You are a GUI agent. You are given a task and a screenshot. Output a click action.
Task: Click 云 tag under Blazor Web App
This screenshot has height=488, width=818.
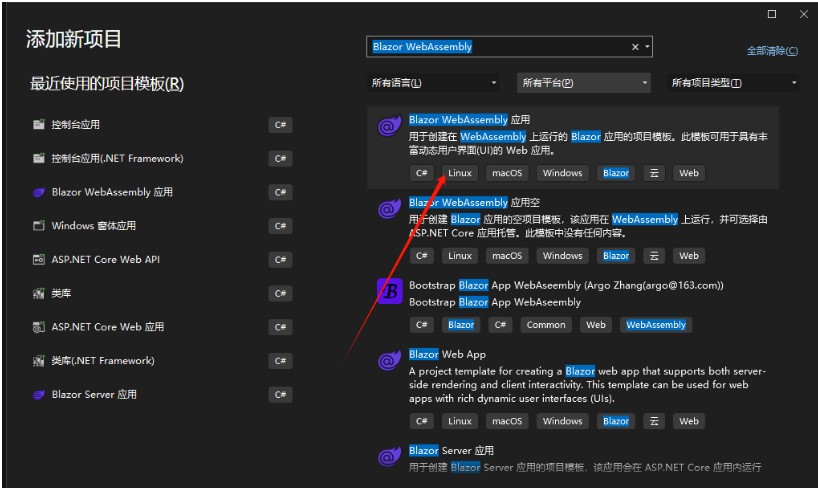(654, 421)
